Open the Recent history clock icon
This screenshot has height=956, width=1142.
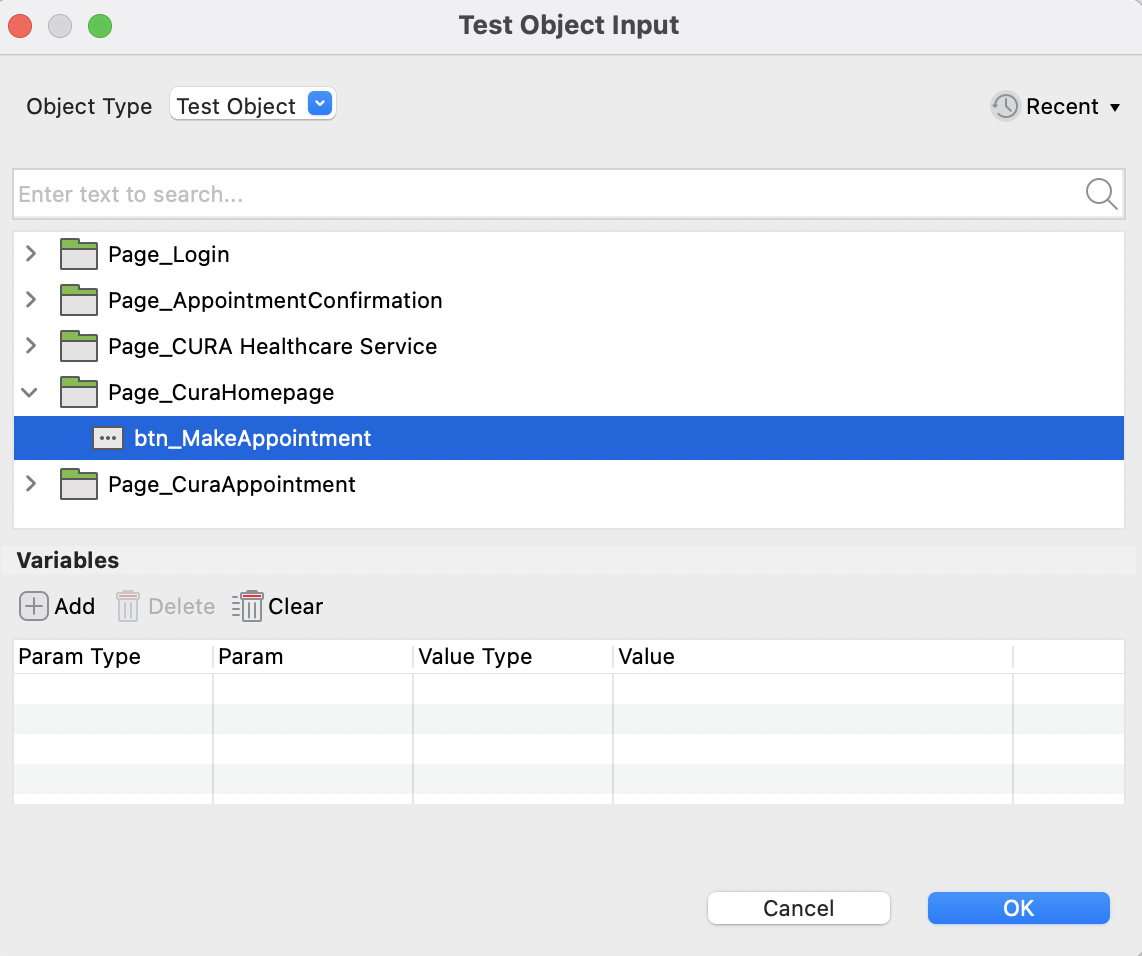coord(1004,106)
